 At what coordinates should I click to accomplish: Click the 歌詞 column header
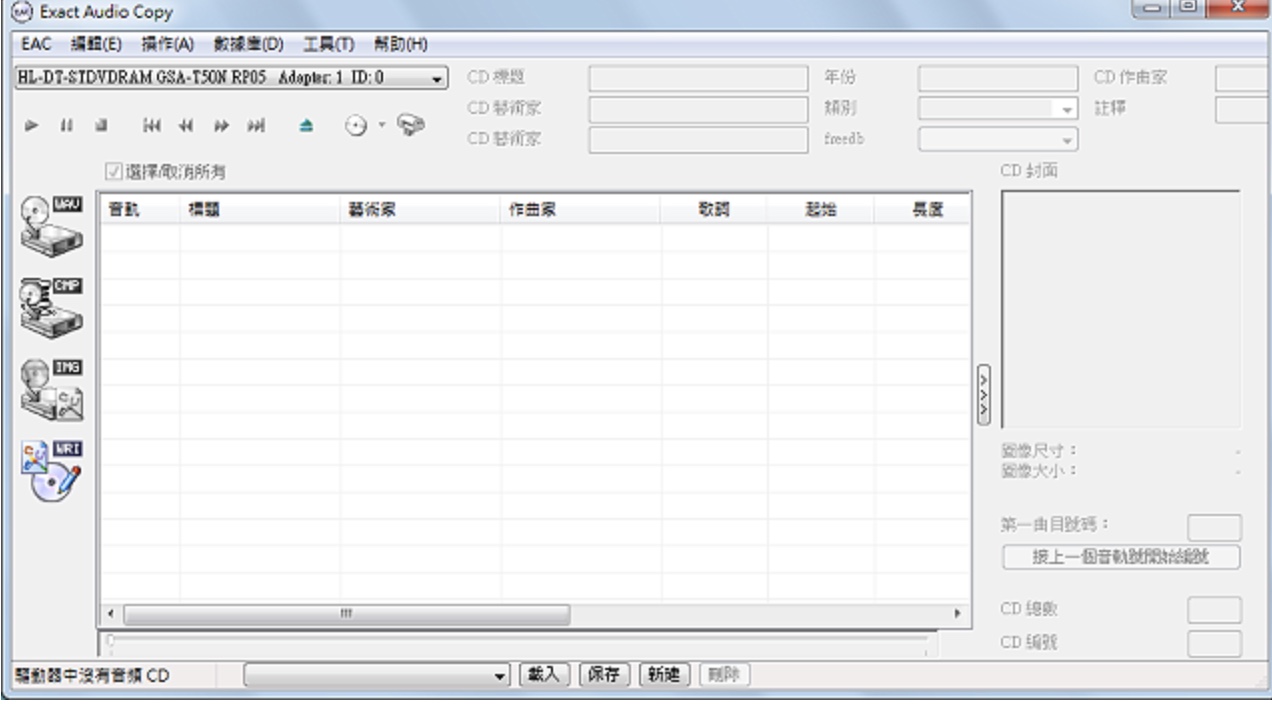coord(714,209)
